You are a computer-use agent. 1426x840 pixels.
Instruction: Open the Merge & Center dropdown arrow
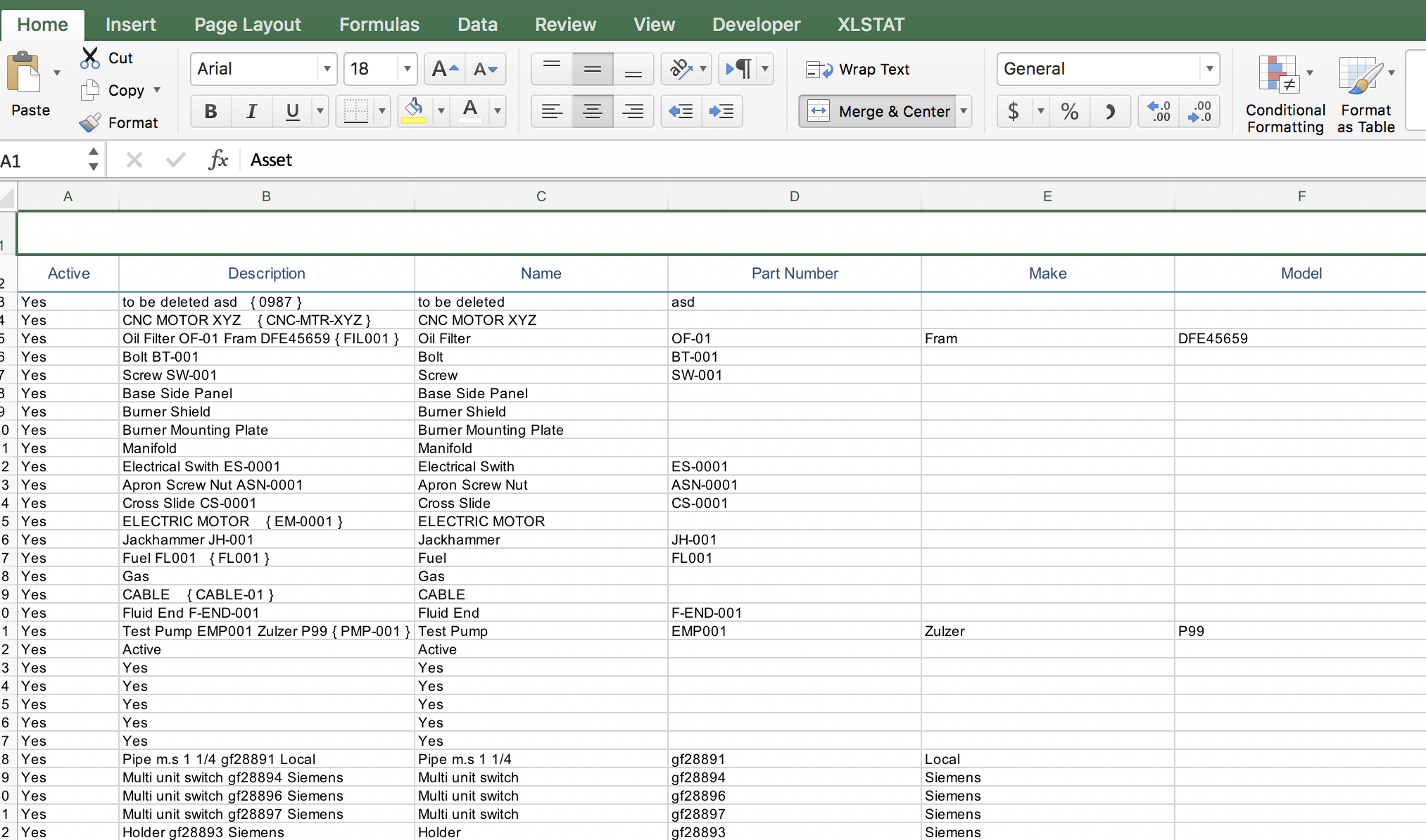tap(964, 111)
